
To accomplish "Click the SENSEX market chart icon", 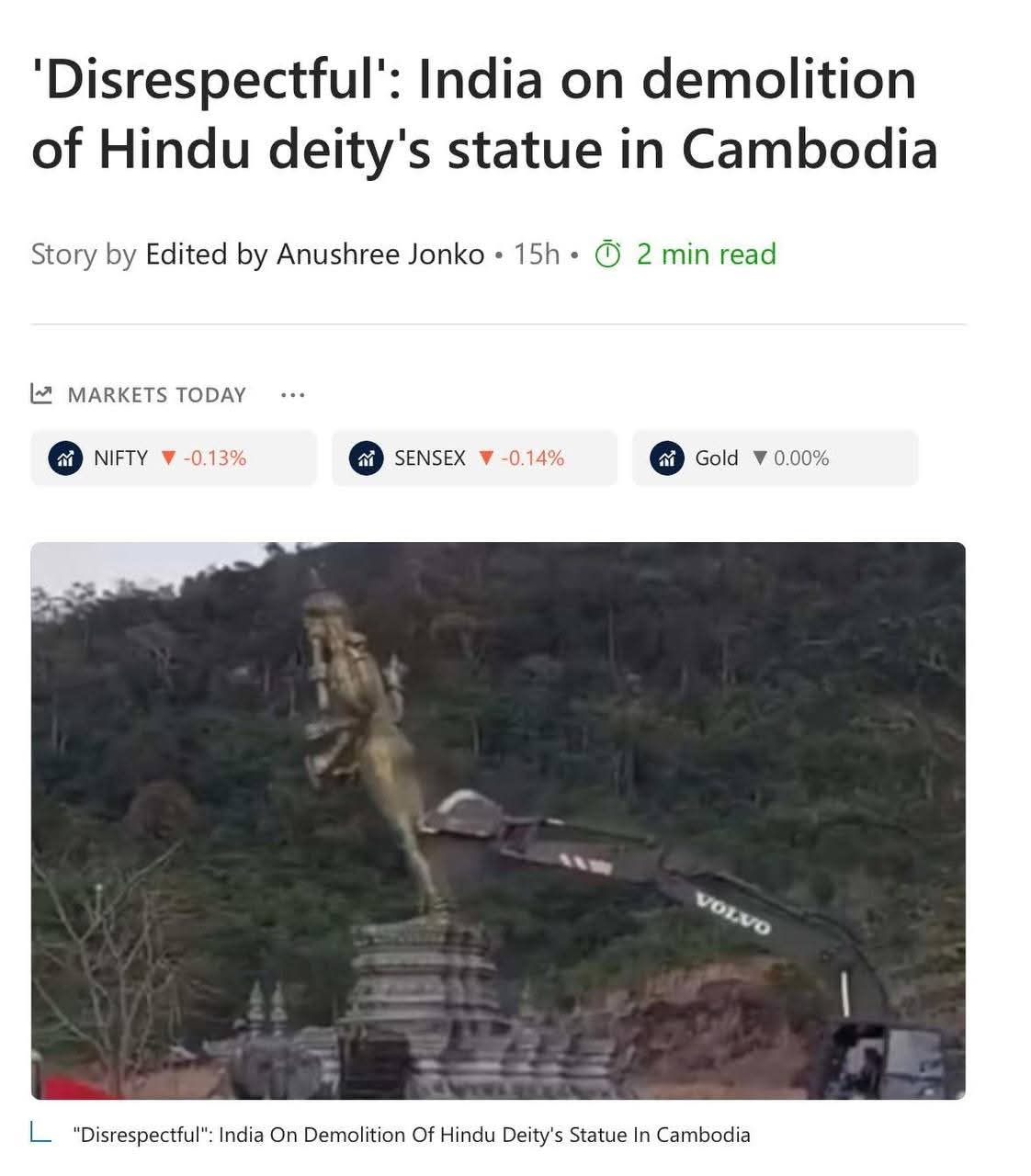I will (367, 458).
